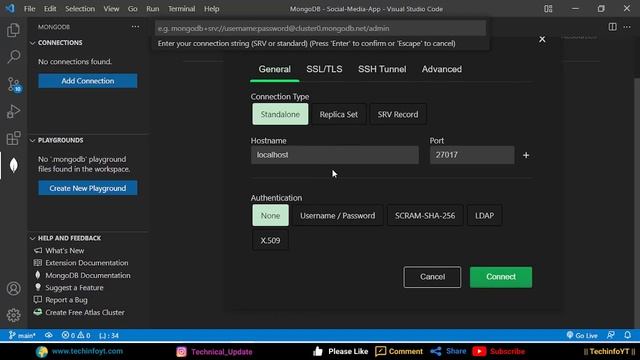
Task: Switch to the Advanced tab
Action: point(442,69)
